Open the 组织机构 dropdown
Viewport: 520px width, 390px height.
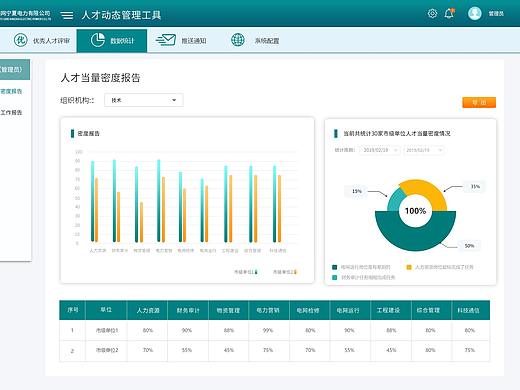144,100
